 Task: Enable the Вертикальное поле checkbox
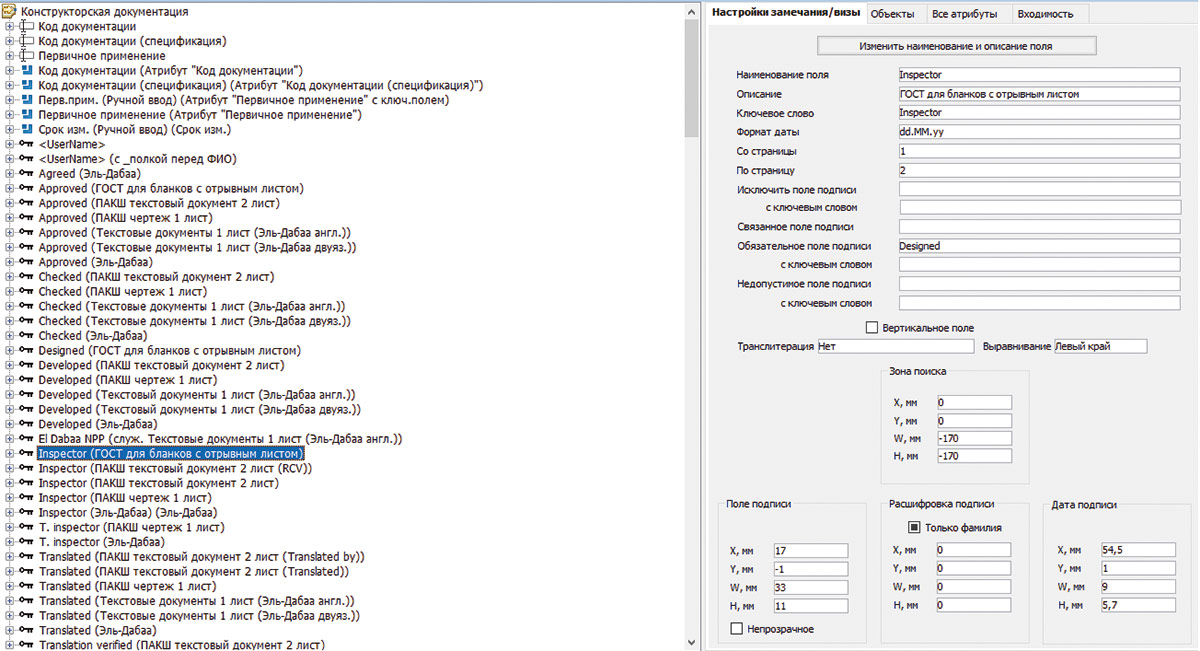coord(871,328)
